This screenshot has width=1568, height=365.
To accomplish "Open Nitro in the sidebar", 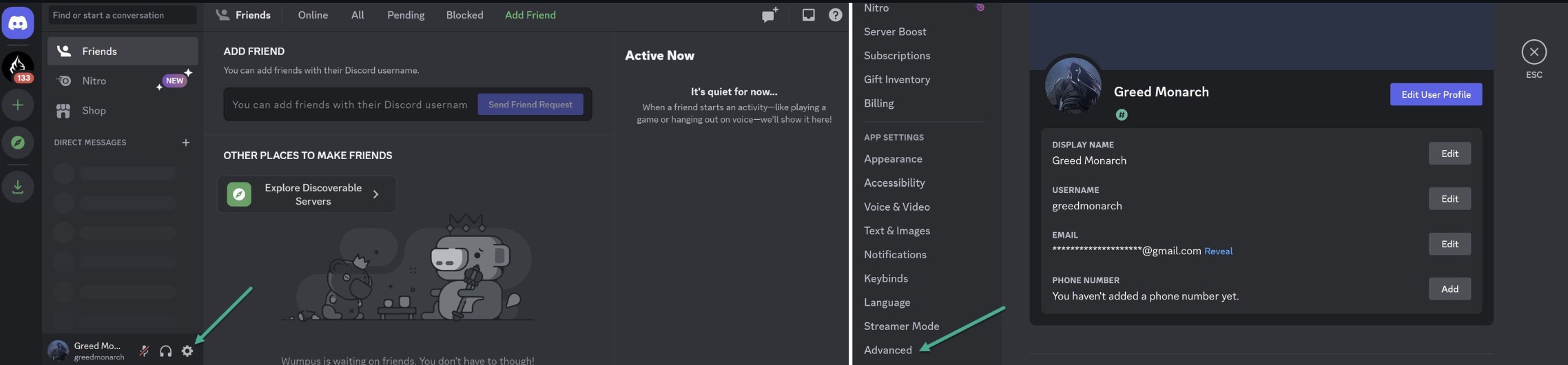I will pos(123,81).
